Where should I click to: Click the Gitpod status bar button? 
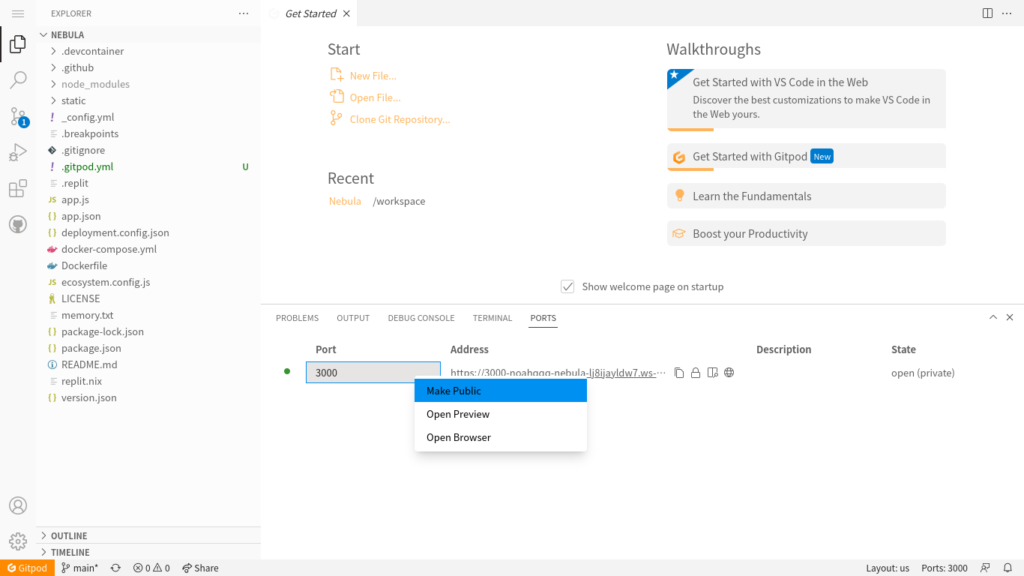click(x=27, y=568)
